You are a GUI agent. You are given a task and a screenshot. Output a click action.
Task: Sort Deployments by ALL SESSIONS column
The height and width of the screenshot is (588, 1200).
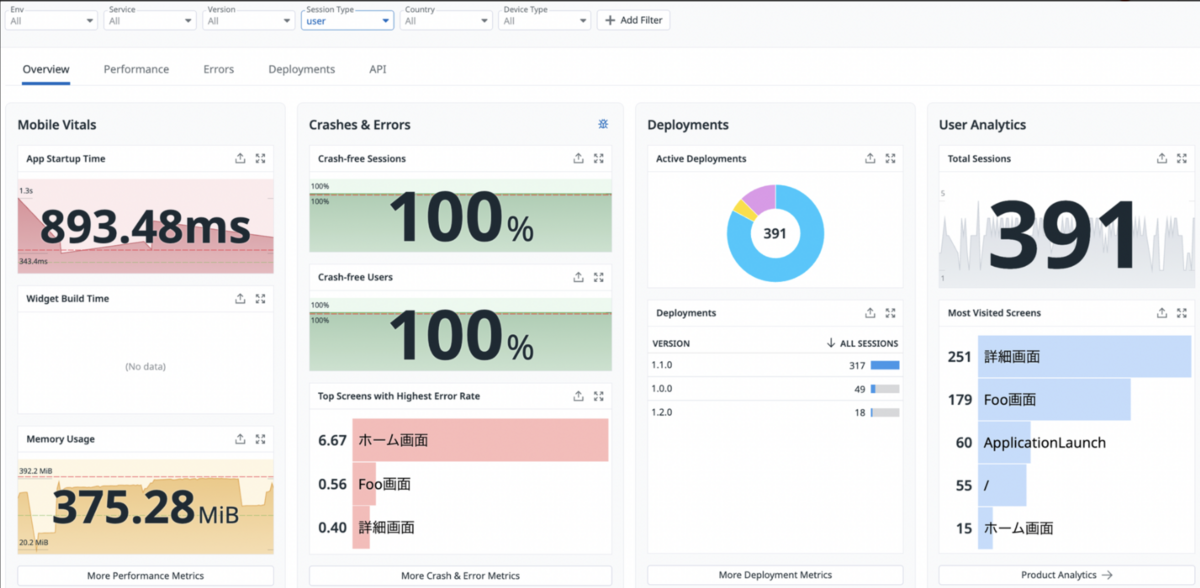866,342
